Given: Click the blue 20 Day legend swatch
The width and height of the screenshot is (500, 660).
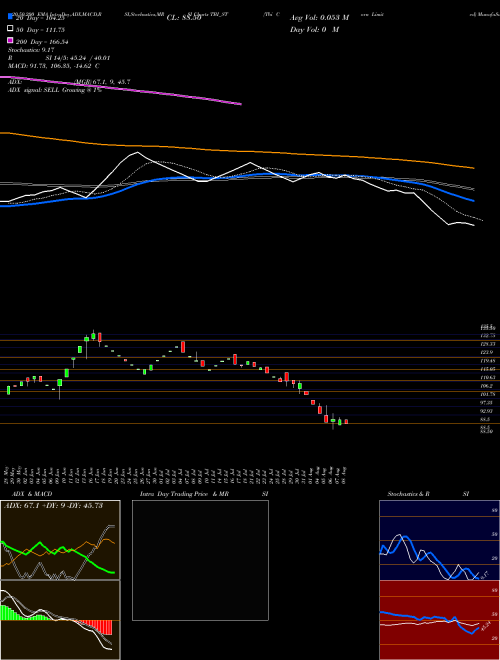Looking at the screenshot, I should [10, 17].
